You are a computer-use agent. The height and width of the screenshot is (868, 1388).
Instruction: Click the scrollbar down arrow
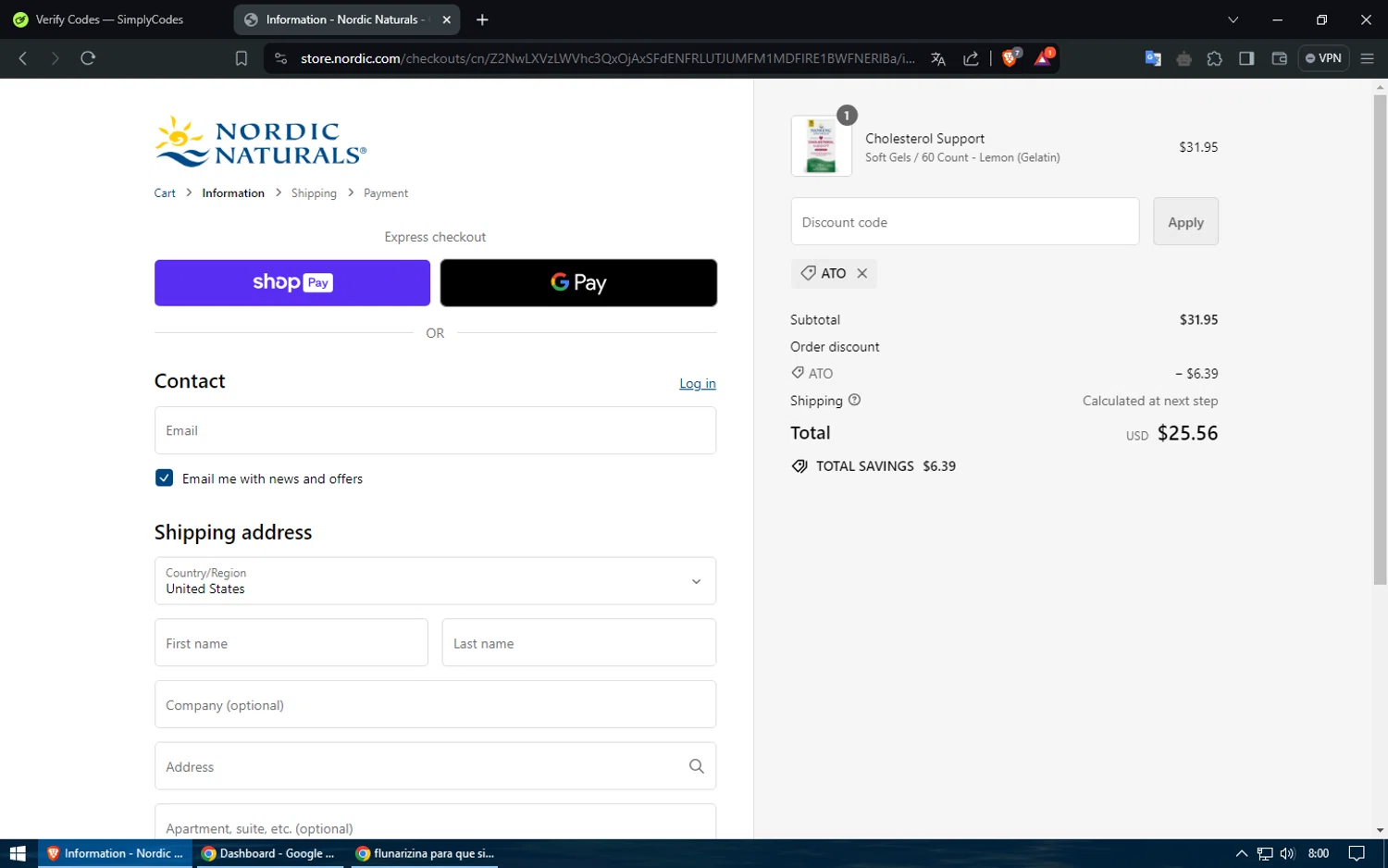point(1380,830)
